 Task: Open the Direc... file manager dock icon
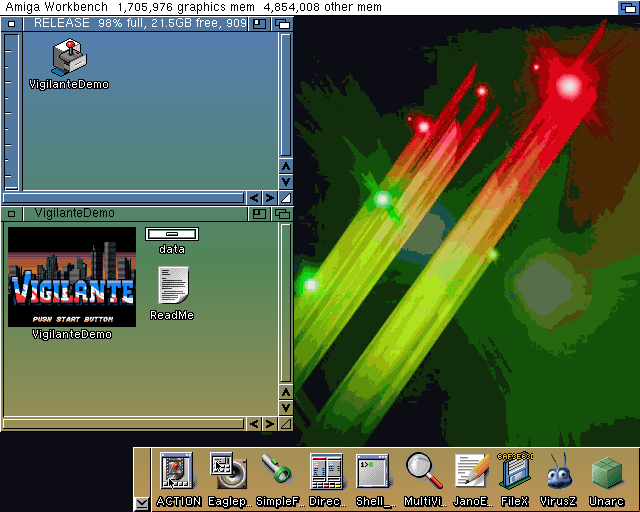click(326, 471)
